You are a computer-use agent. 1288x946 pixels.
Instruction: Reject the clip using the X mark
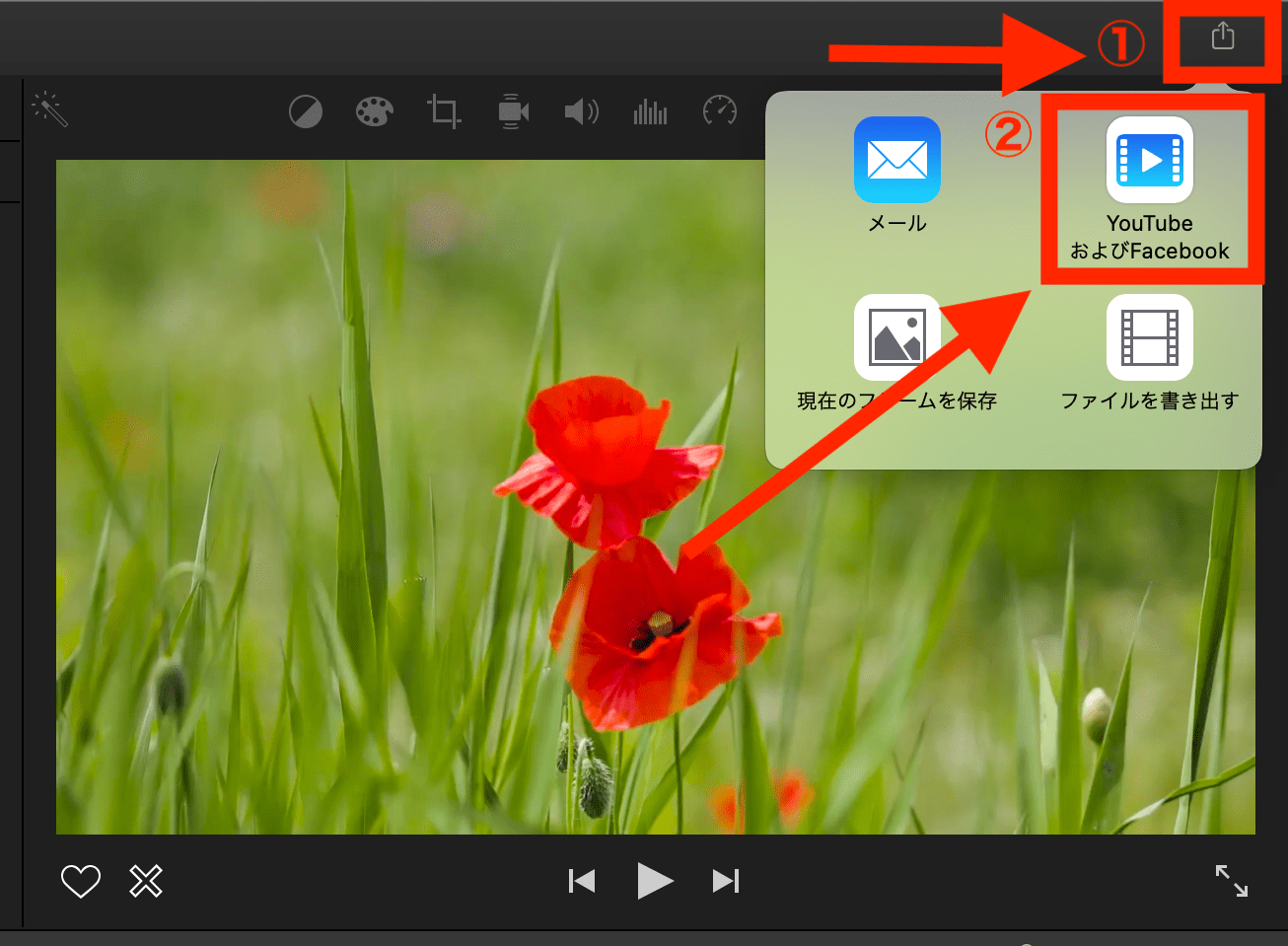click(144, 881)
